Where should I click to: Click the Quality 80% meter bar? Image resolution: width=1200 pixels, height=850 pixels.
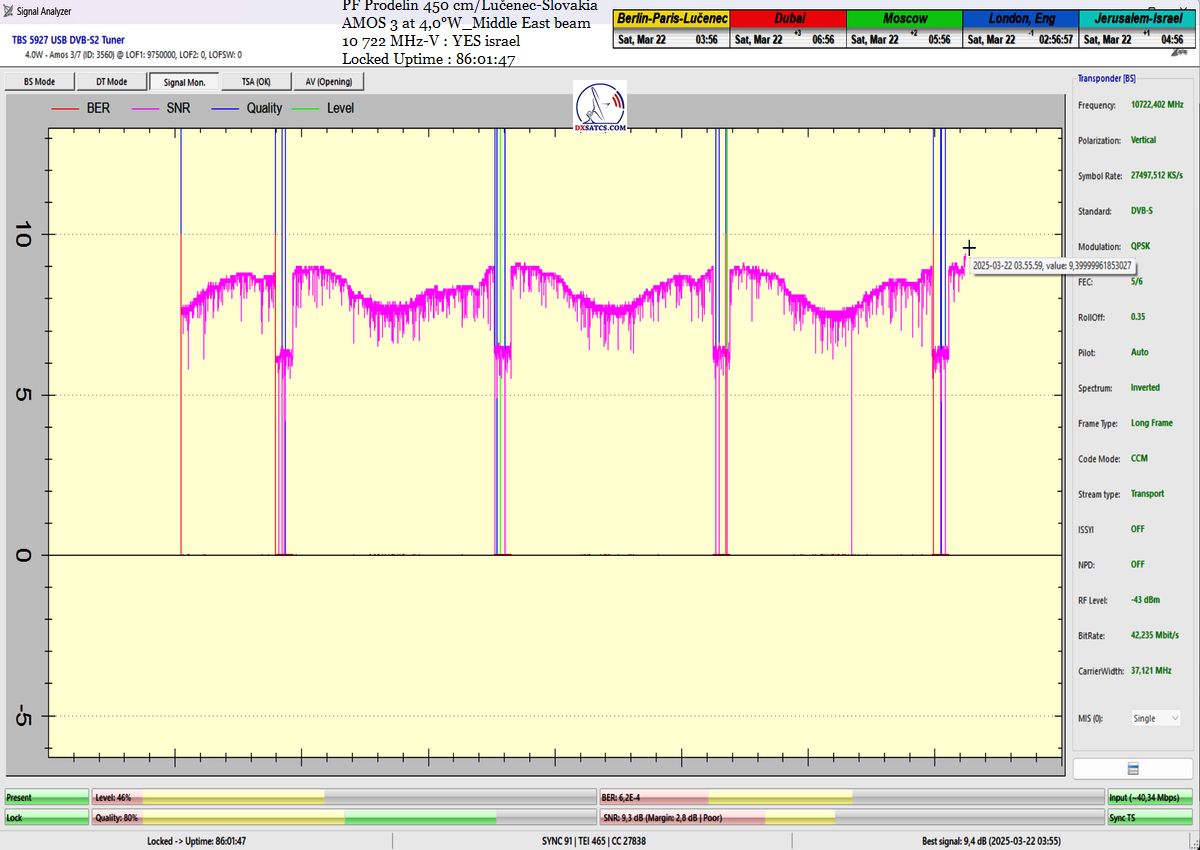(343, 818)
